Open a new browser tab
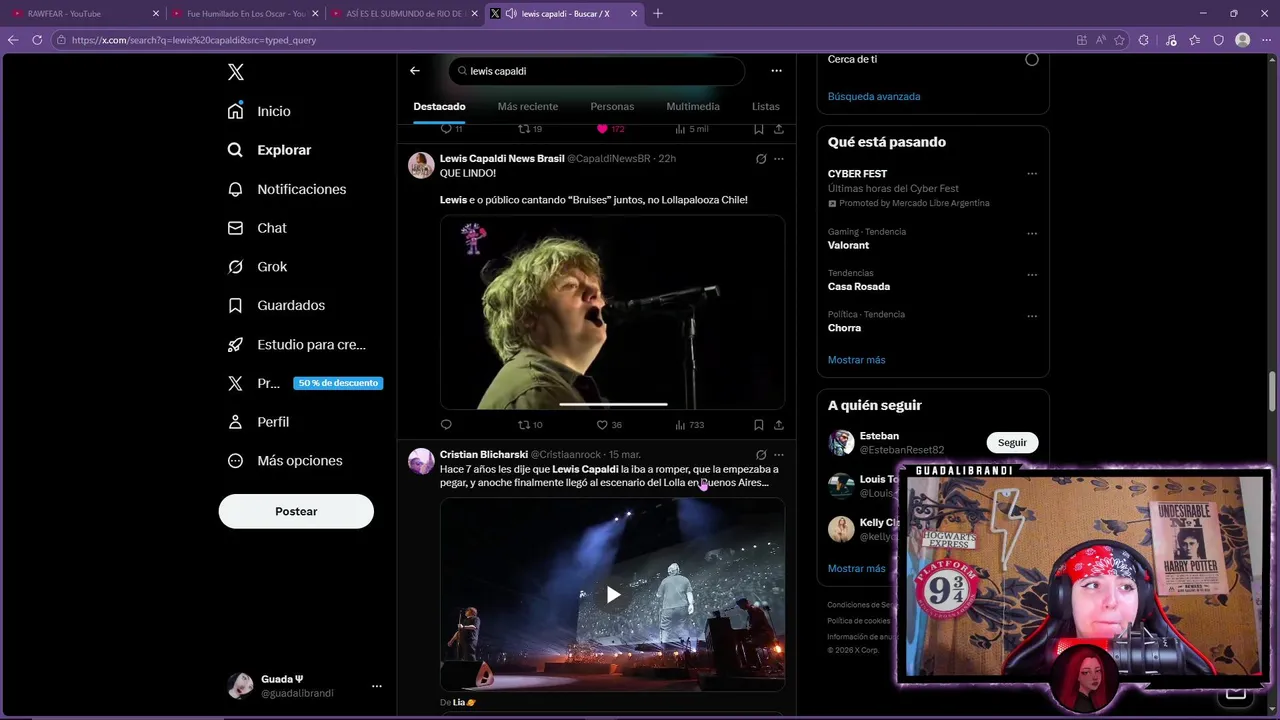 point(657,14)
